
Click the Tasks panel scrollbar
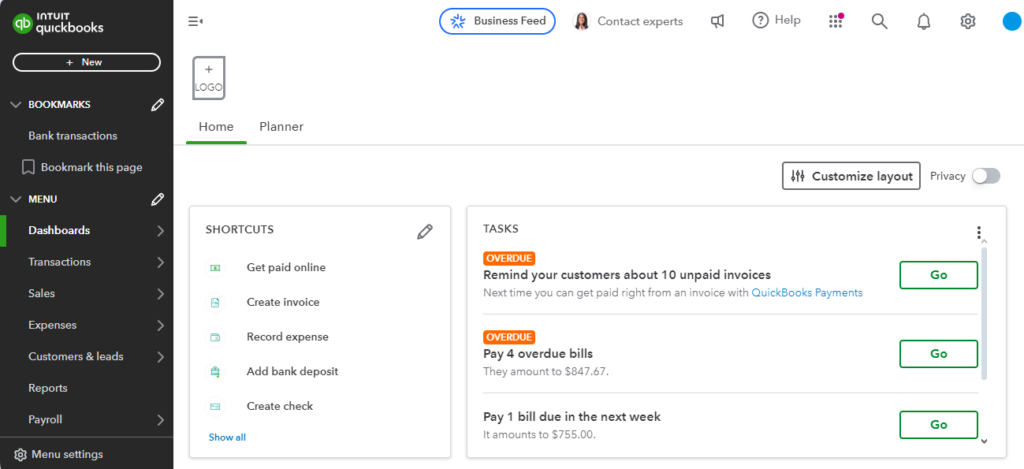(x=984, y=314)
